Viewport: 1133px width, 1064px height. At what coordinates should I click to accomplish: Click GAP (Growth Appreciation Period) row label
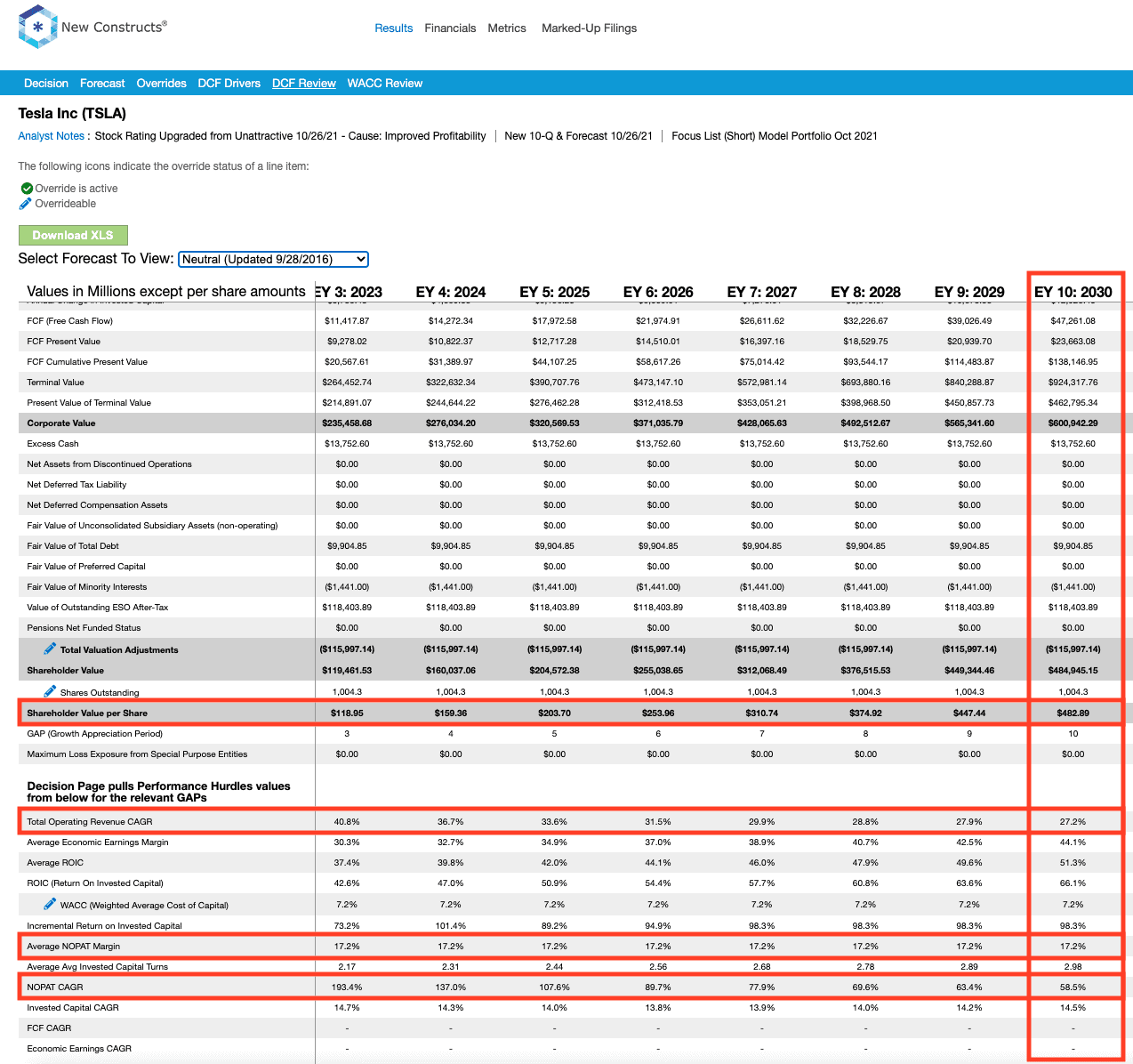coord(95,734)
